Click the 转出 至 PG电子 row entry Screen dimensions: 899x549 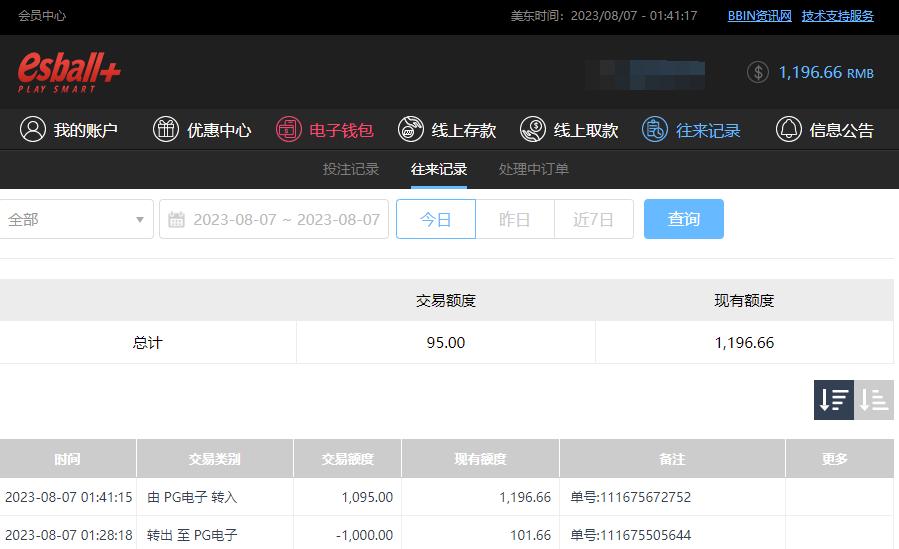(x=192, y=535)
